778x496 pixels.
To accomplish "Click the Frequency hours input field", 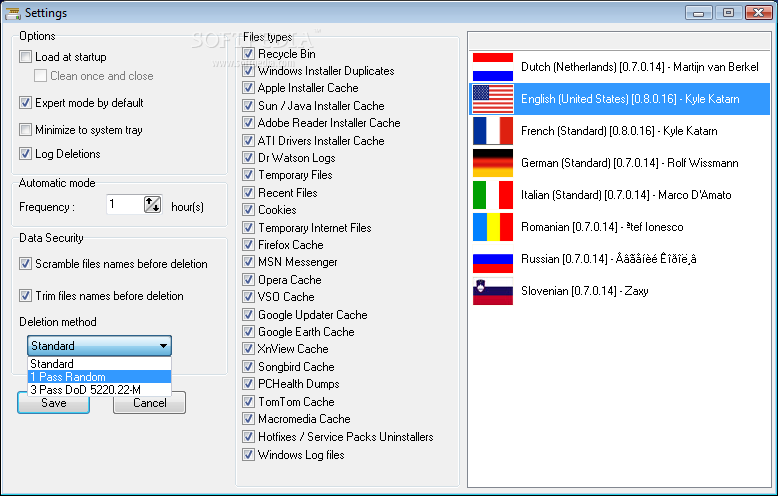I will pos(125,204).
